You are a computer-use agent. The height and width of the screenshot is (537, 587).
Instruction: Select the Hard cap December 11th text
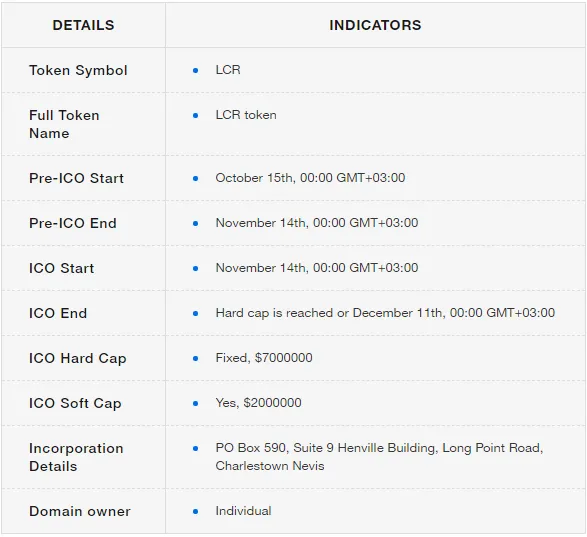[385, 313]
